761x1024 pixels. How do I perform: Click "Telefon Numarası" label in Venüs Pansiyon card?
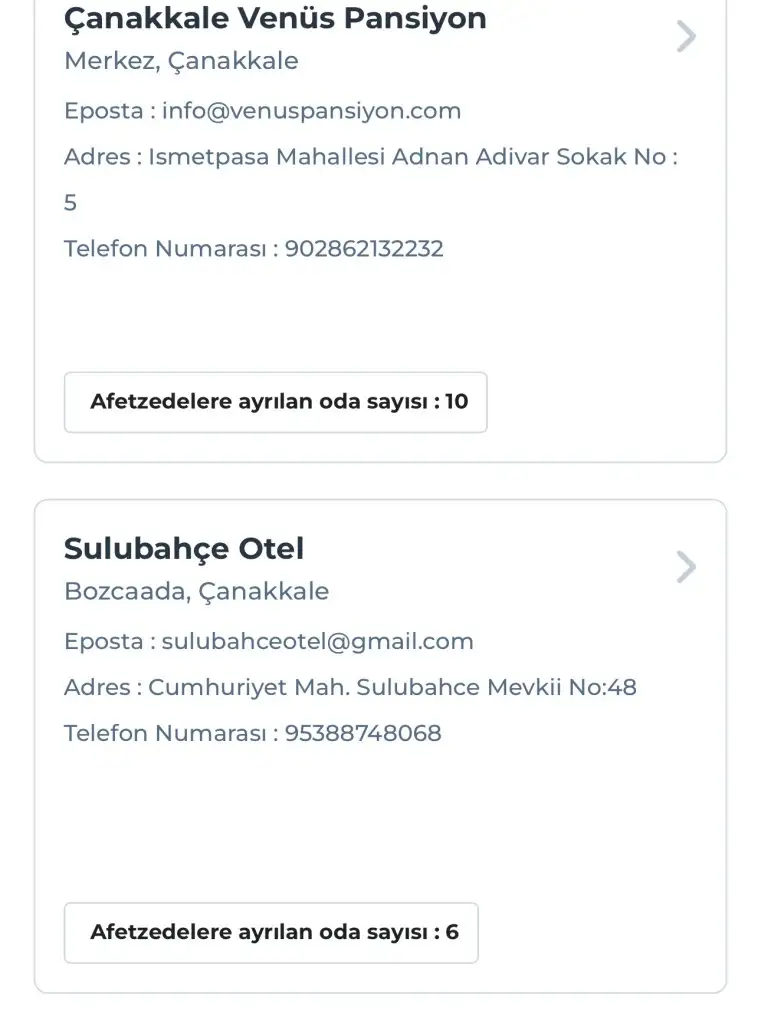(165, 248)
